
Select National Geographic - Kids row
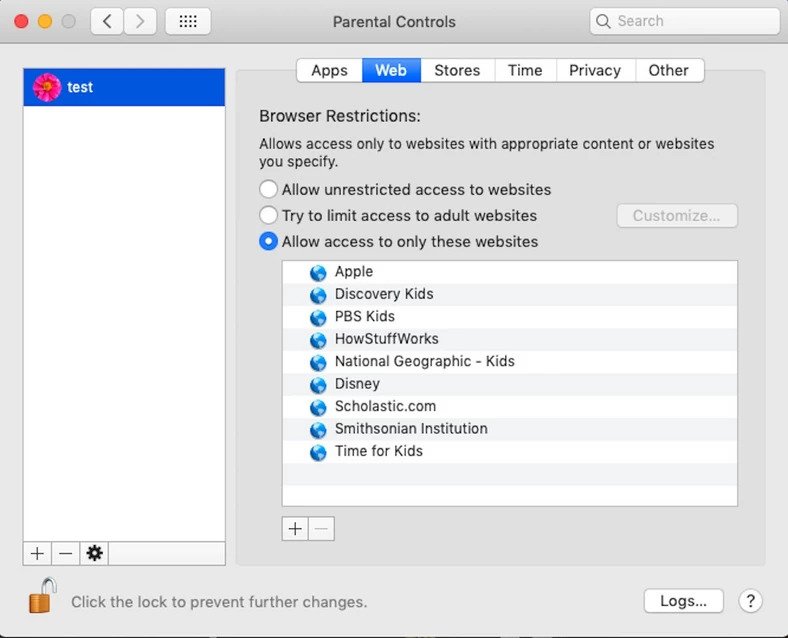(510, 362)
